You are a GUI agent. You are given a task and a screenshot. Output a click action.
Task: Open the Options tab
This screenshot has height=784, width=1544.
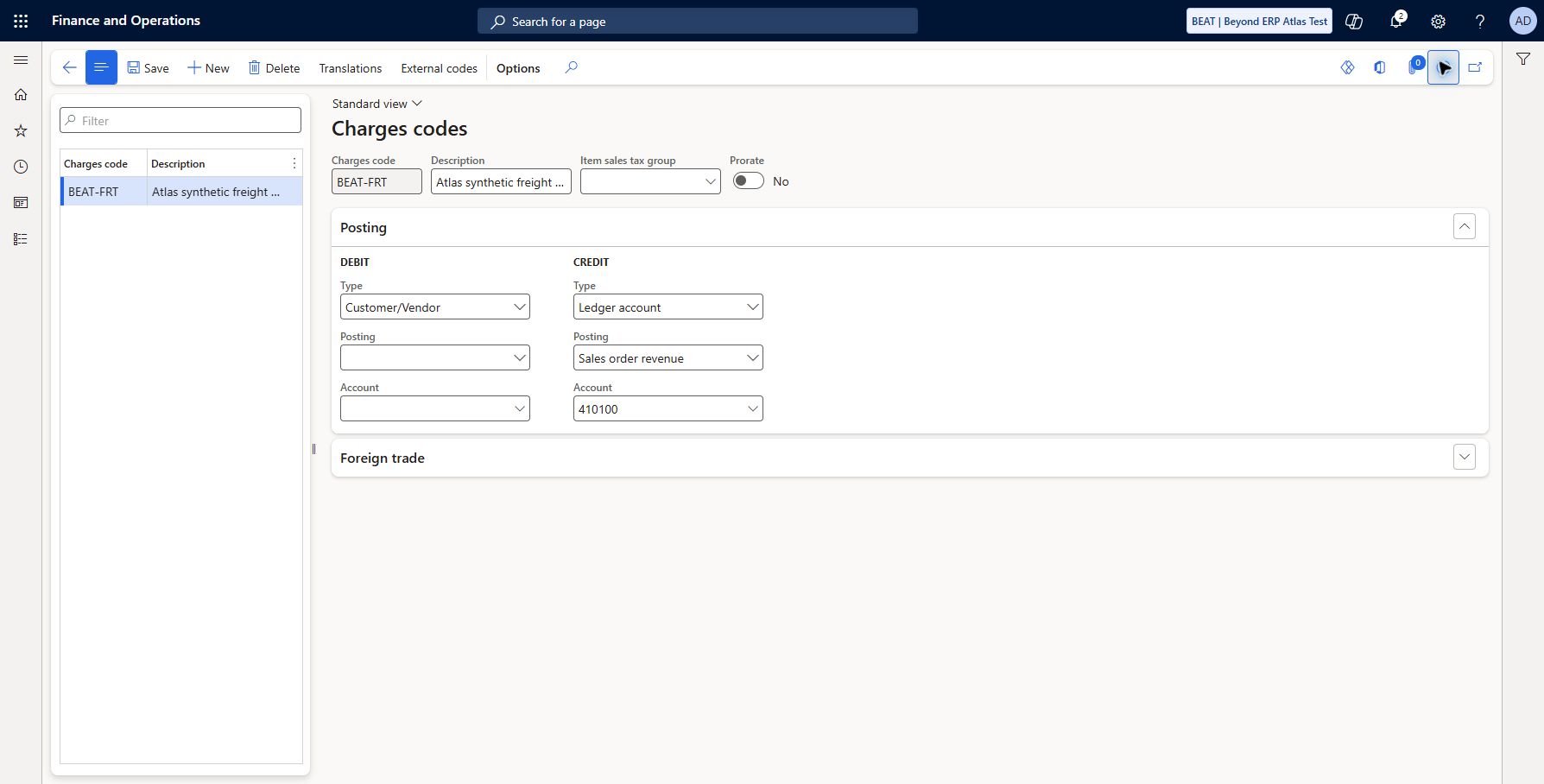click(518, 68)
